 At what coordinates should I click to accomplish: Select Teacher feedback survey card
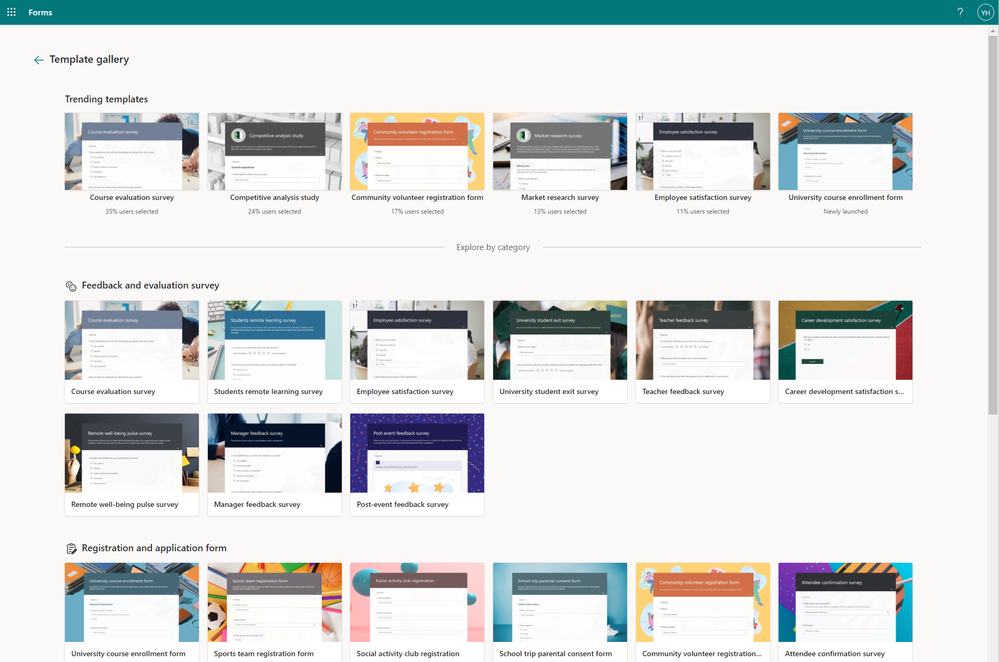pyautogui.click(x=703, y=352)
